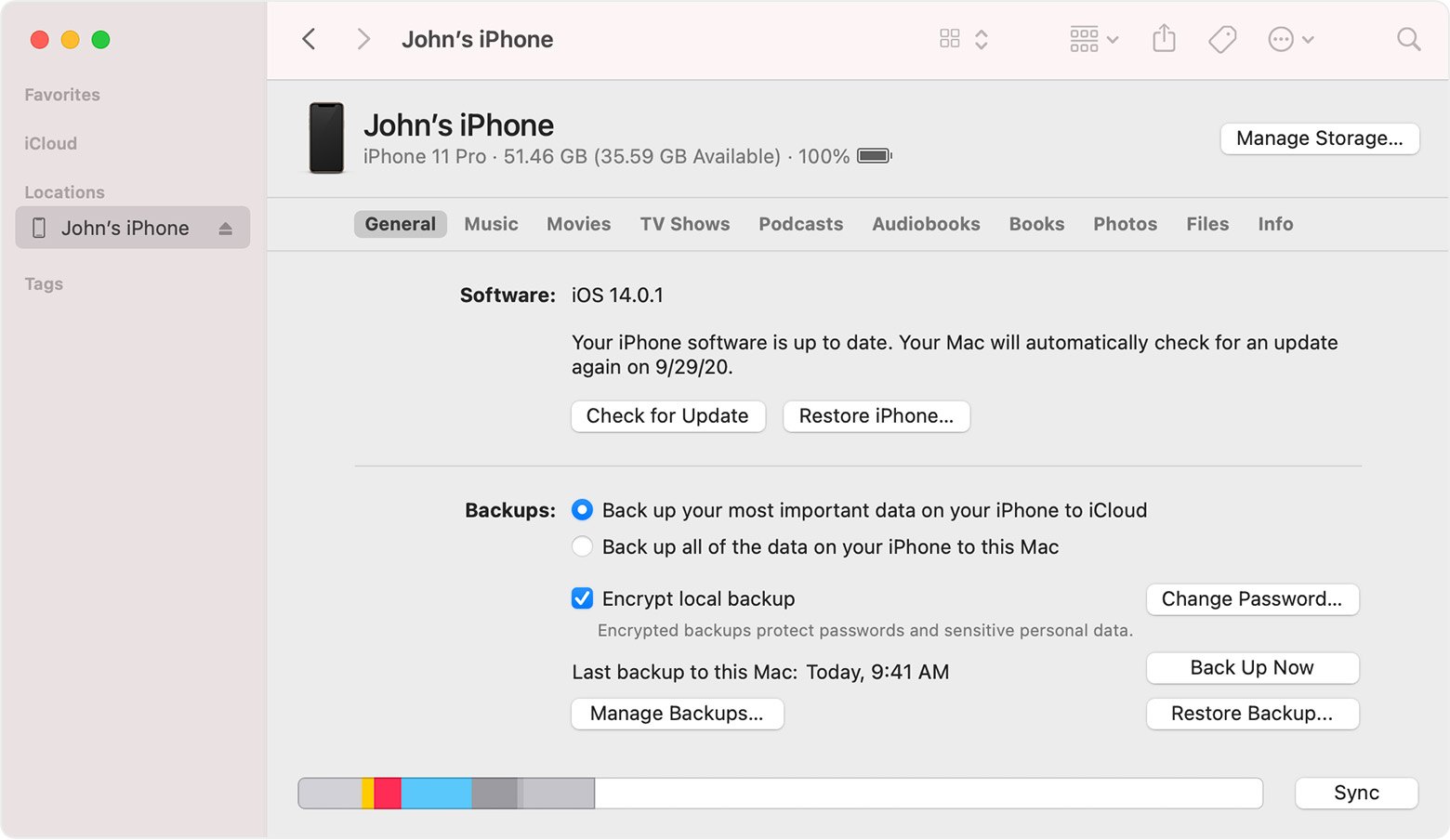
Task: Select John's iPhone in the sidebar
Action: 133,228
